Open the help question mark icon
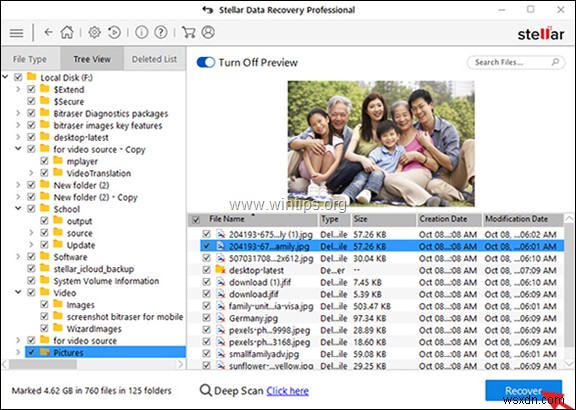The image size is (576, 410). point(161,32)
